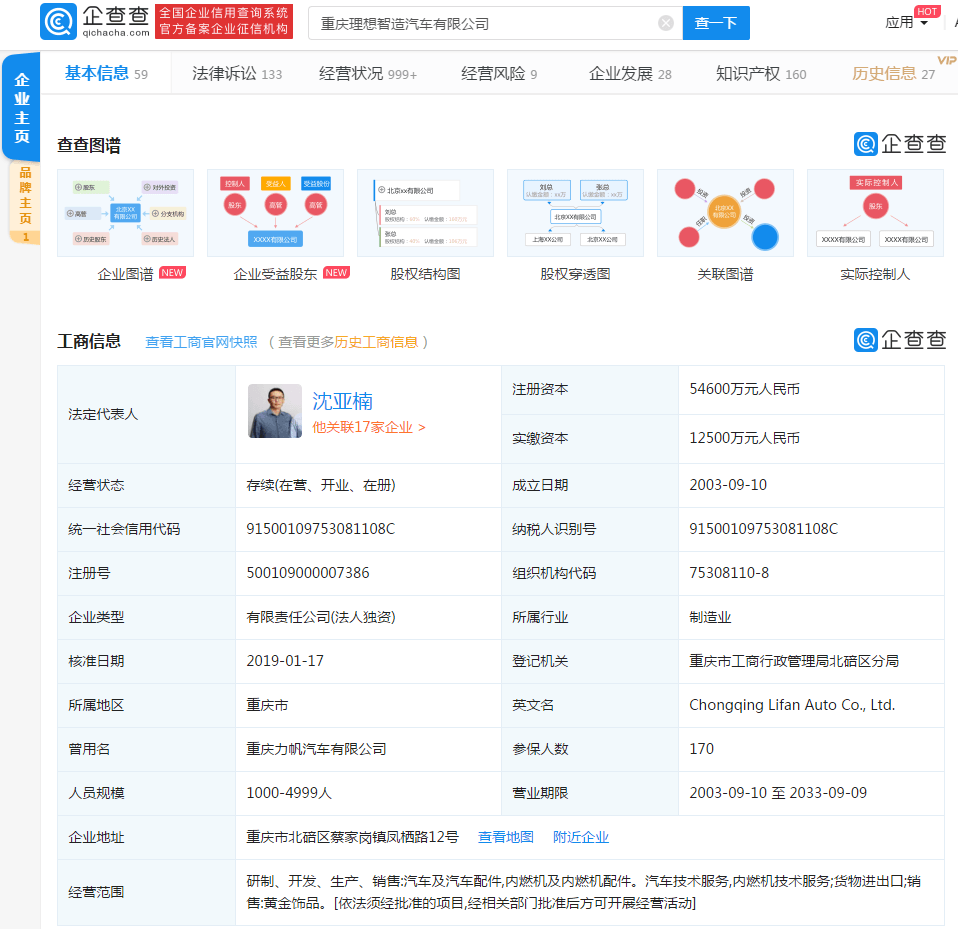Open the 应用 dropdown menu
Viewport: 958px width, 929px height.
907,23
